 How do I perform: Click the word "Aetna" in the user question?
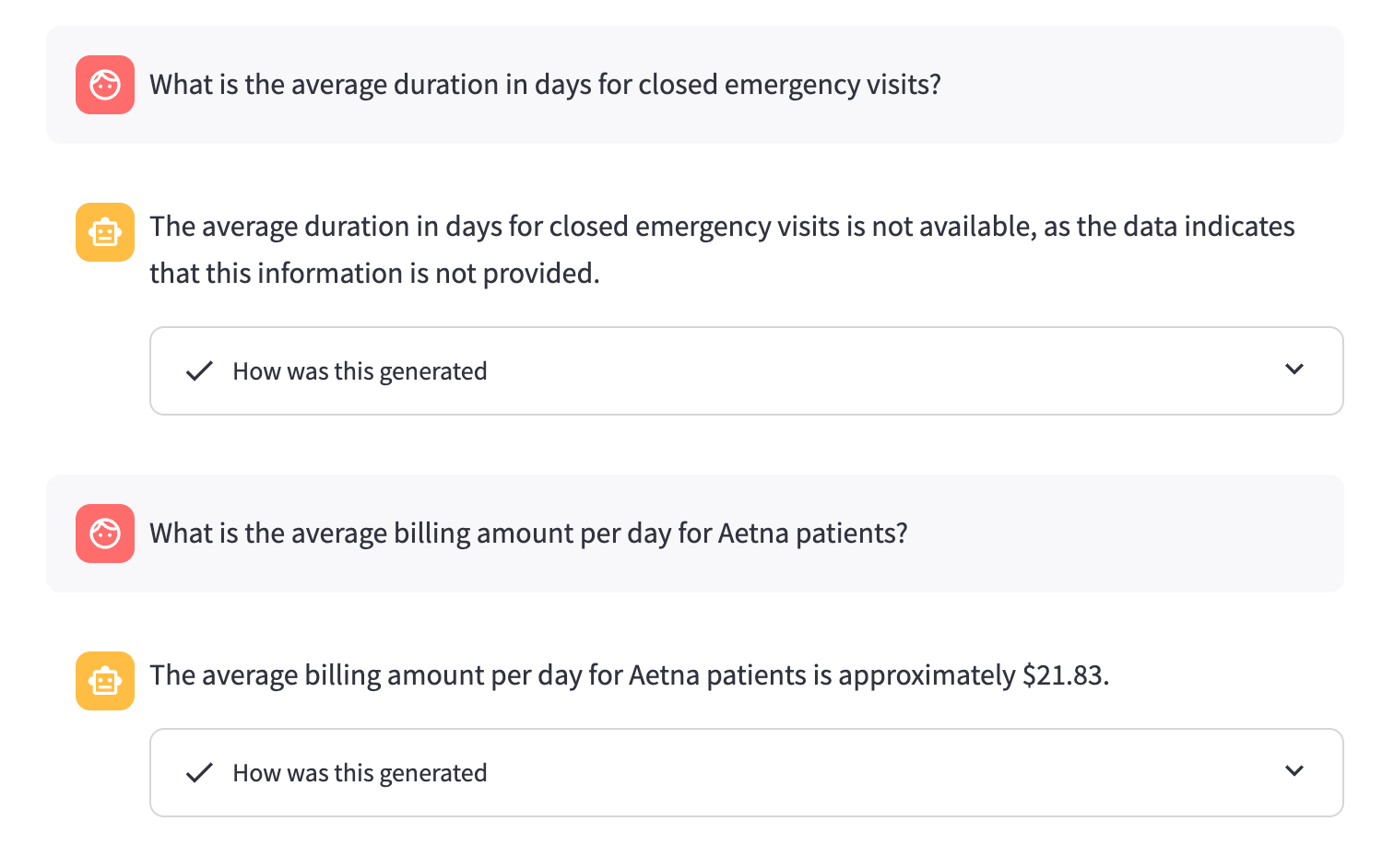pos(752,534)
